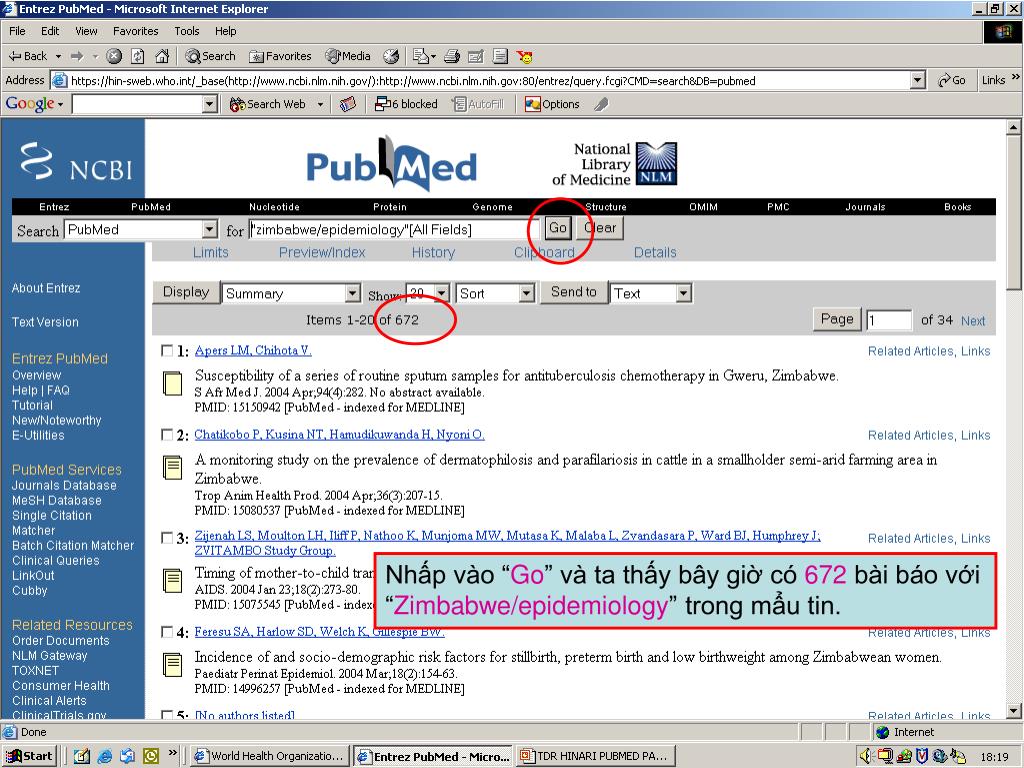Expand the Search Web dropdown arrow
This screenshot has width=1024, height=768.
320,104
